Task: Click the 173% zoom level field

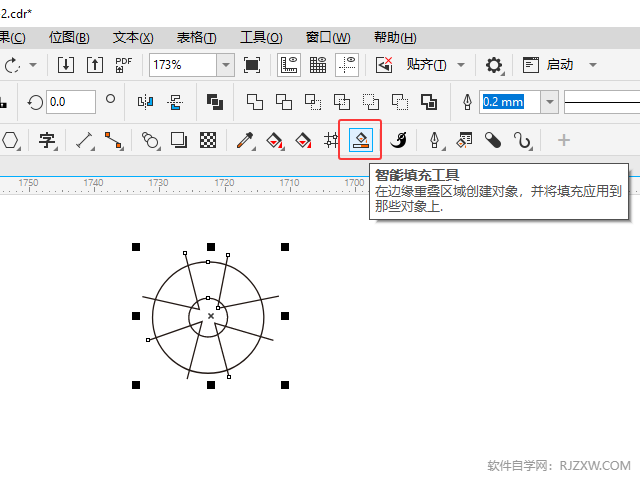Action: pyautogui.click(x=182, y=65)
